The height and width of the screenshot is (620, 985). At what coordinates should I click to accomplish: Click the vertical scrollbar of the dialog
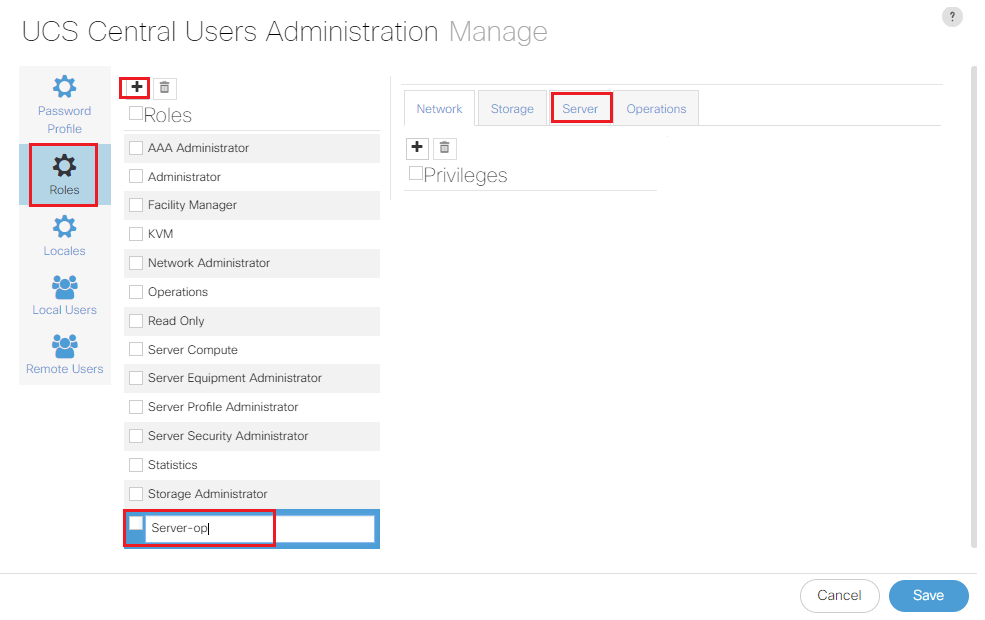coord(973,306)
